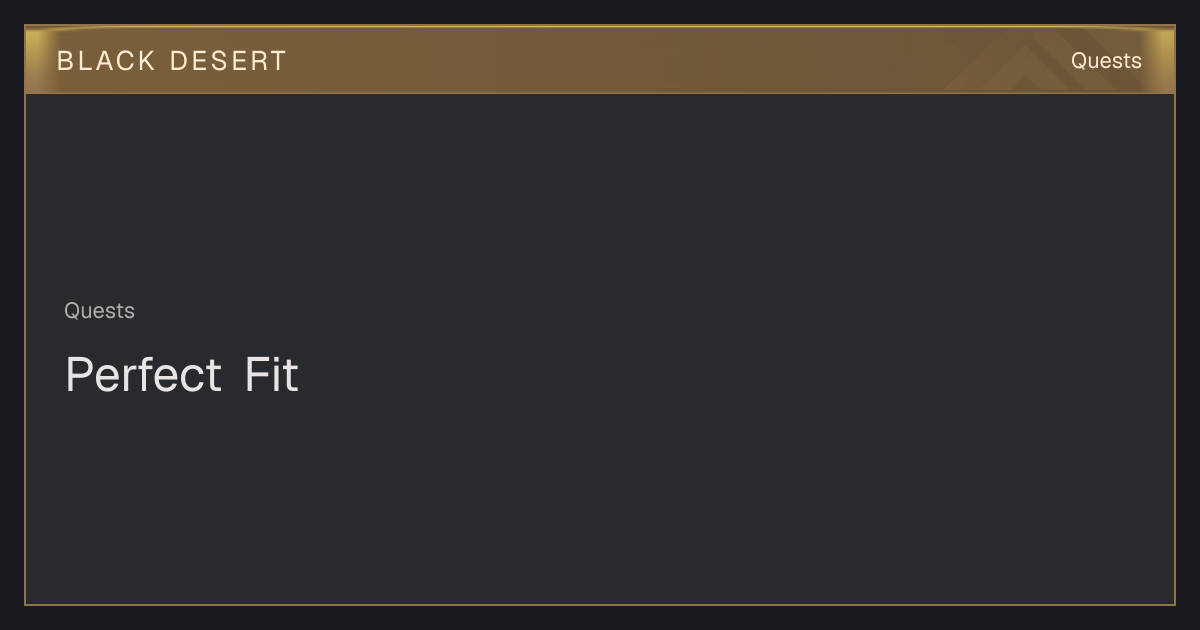The width and height of the screenshot is (1200, 630).
Task: Click the empty space right of Perfect Fit
Action: 730,375
